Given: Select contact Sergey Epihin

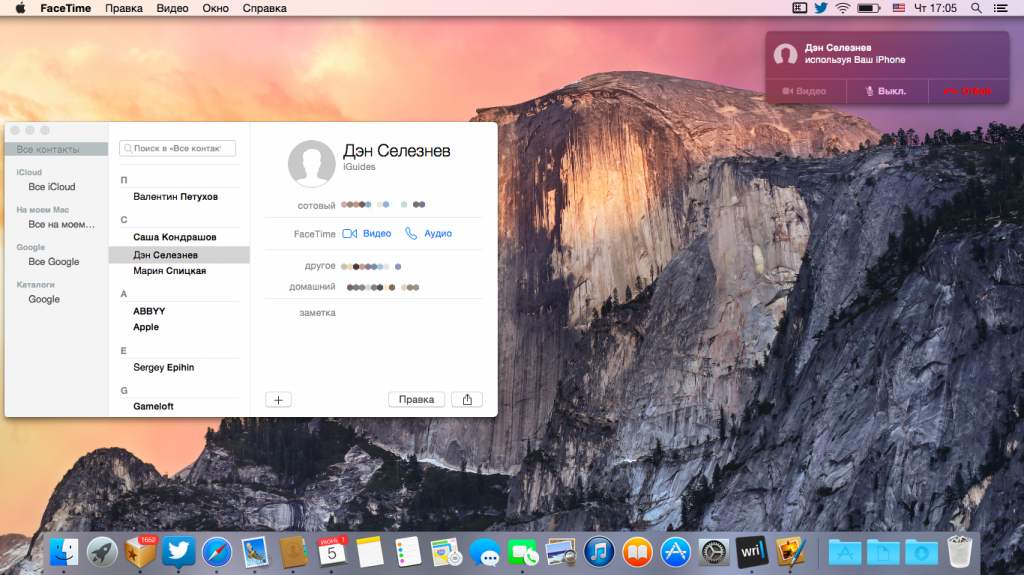Looking at the screenshot, I should (163, 367).
